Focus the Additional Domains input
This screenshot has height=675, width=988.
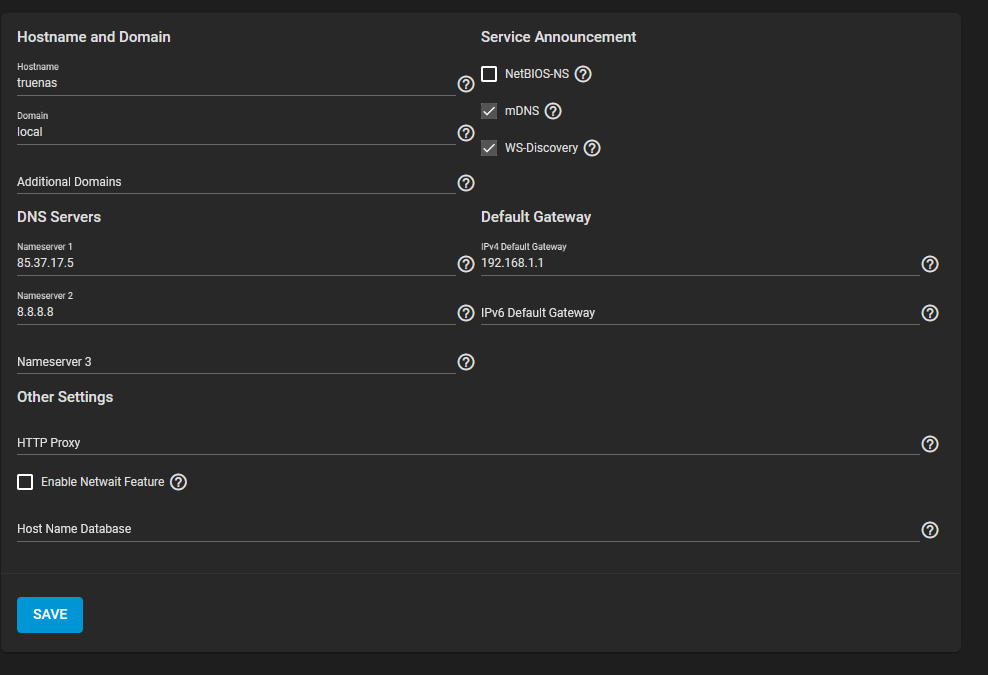pos(236,182)
